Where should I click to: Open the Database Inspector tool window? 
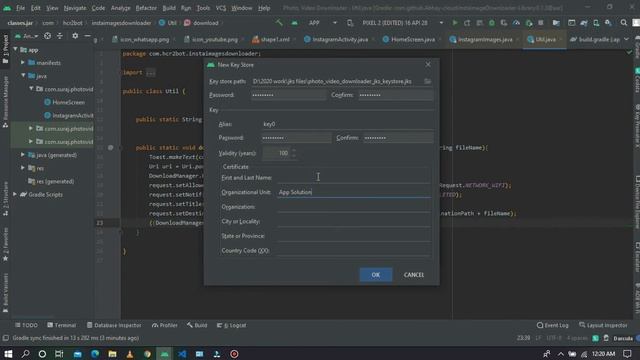(x=114, y=325)
